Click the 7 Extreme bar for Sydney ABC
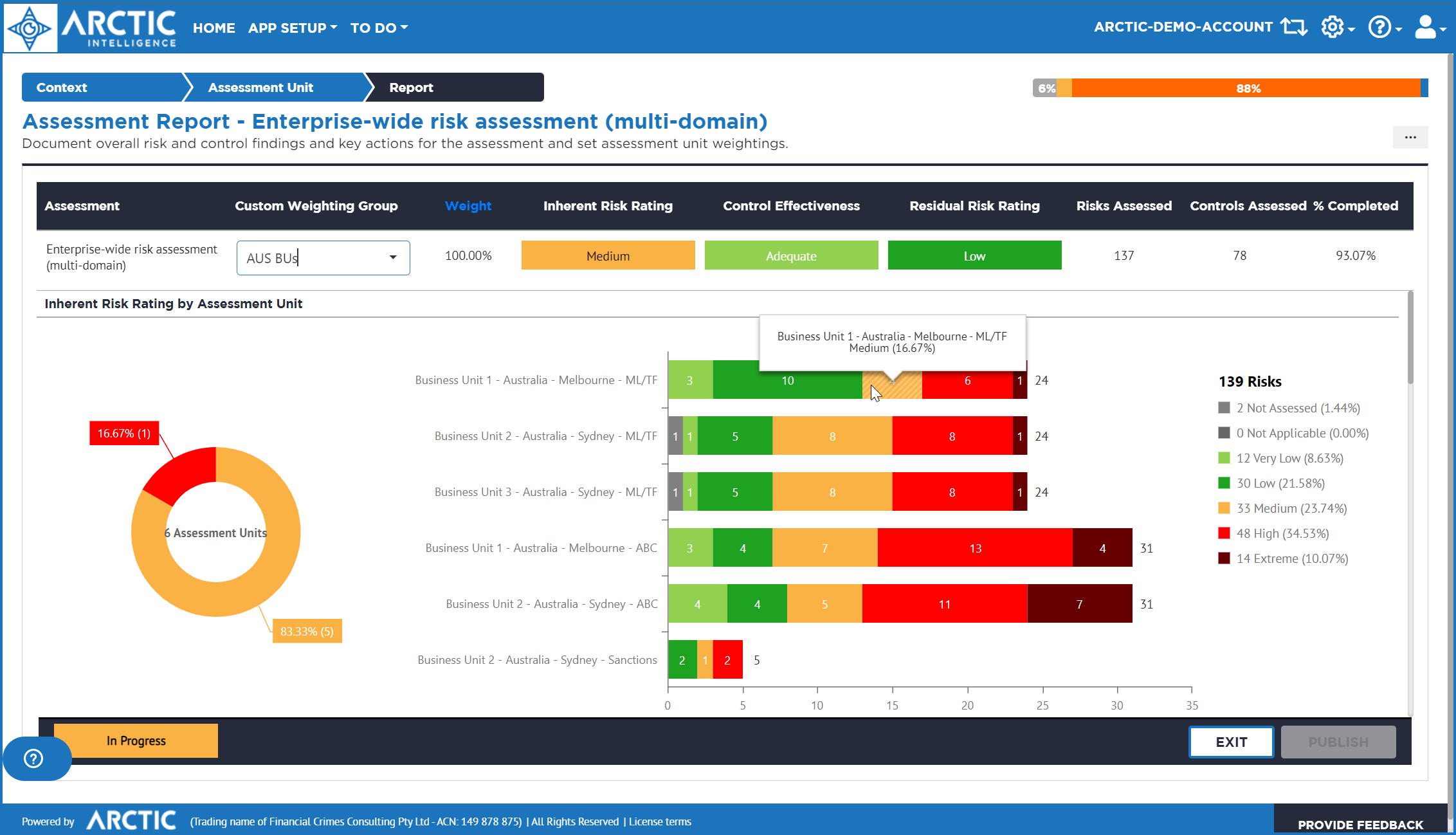1456x835 pixels. click(x=1079, y=604)
